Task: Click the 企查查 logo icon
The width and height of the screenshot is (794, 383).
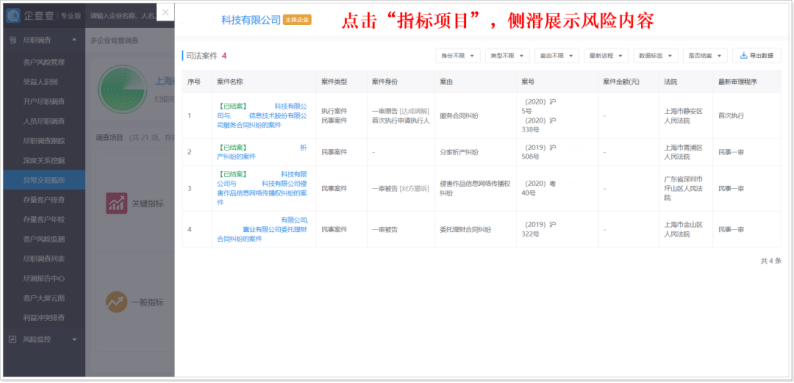Action: tap(14, 16)
